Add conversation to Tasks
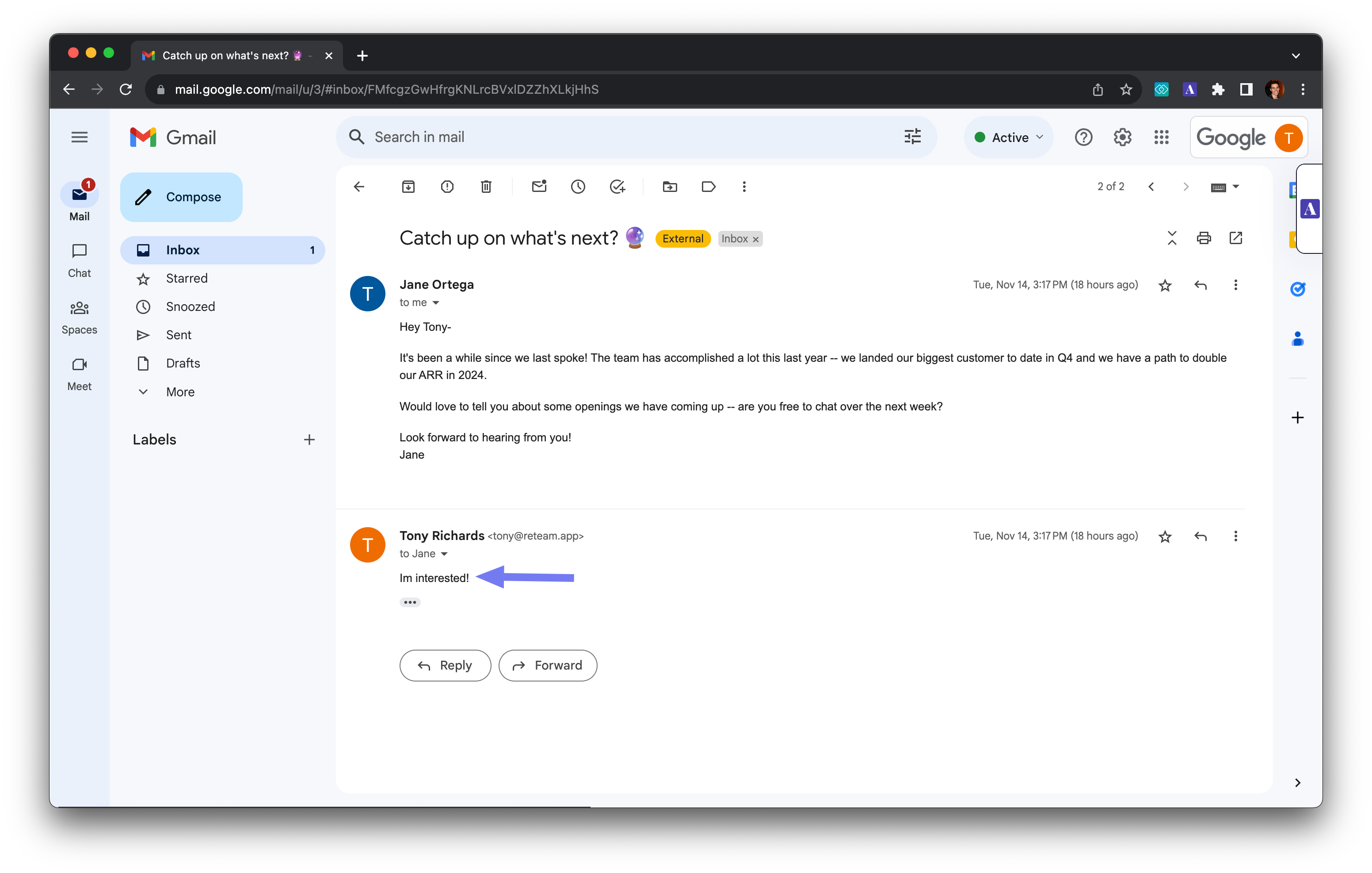Image resolution: width=1372 pixels, height=873 pixels. pyautogui.click(x=617, y=187)
